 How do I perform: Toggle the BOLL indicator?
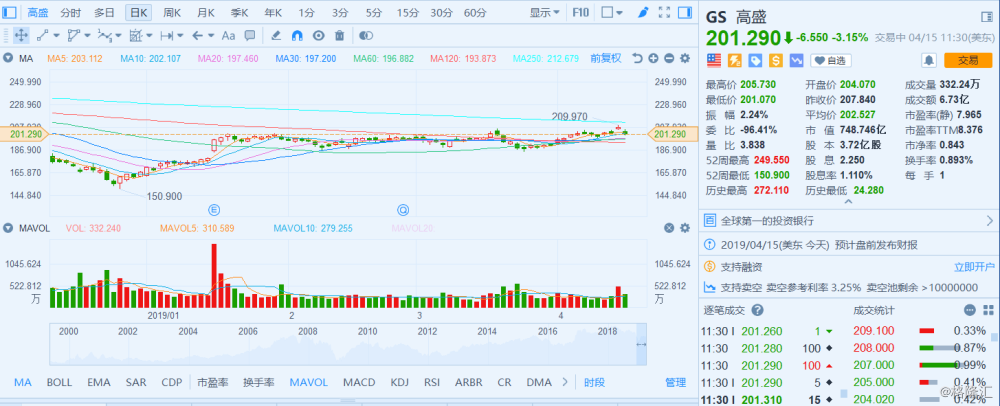pyautogui.click(x=59, y=382)
